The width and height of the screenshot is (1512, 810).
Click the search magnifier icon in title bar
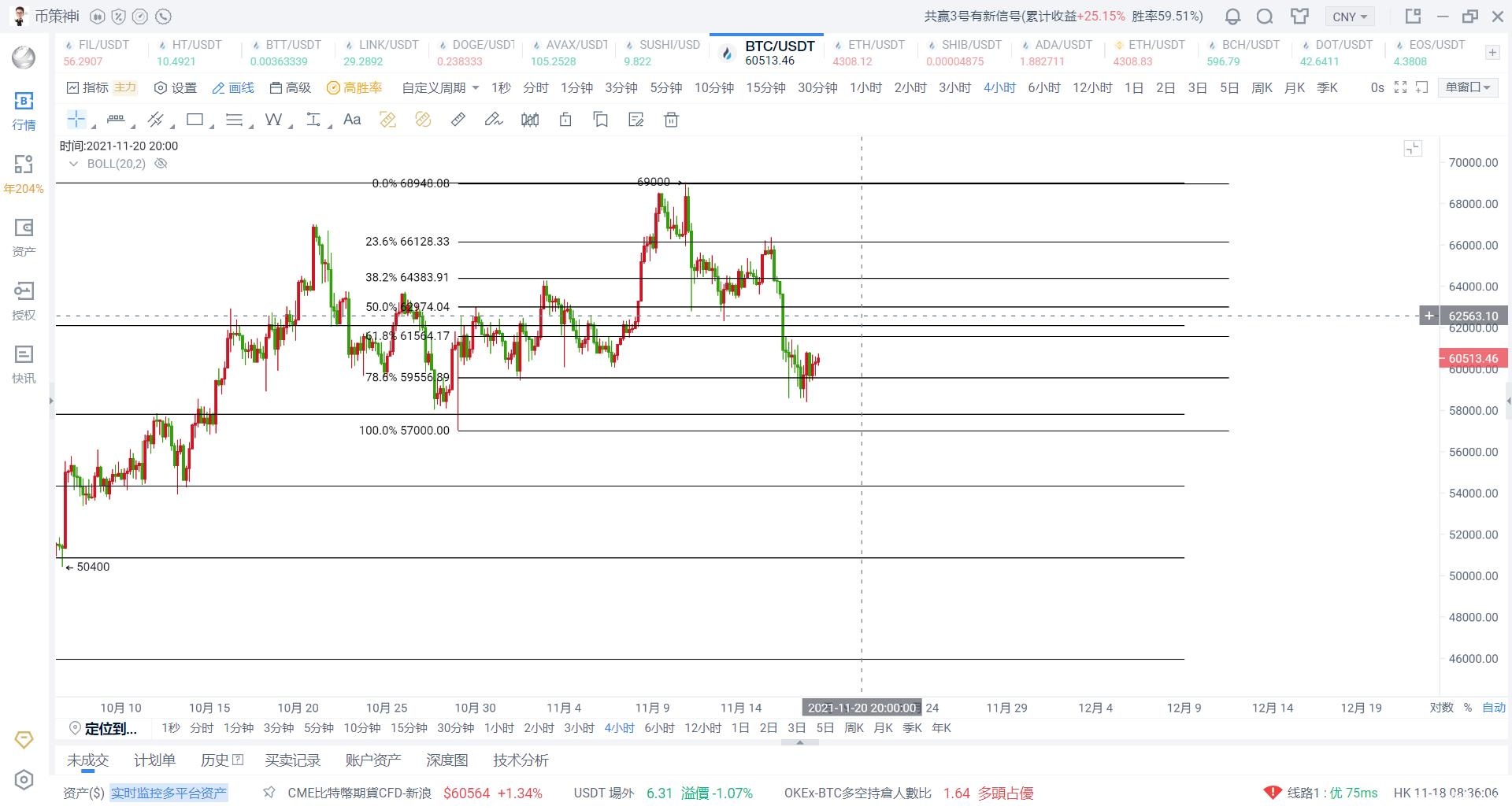1265,17
